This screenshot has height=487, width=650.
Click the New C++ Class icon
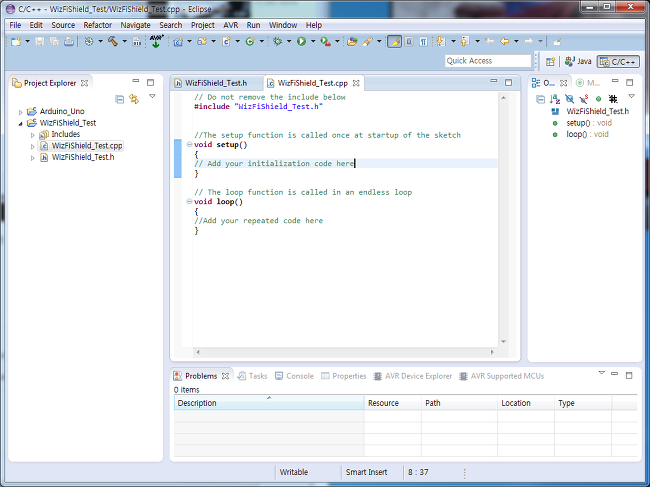pyautogui.click(x=250, y=41)
